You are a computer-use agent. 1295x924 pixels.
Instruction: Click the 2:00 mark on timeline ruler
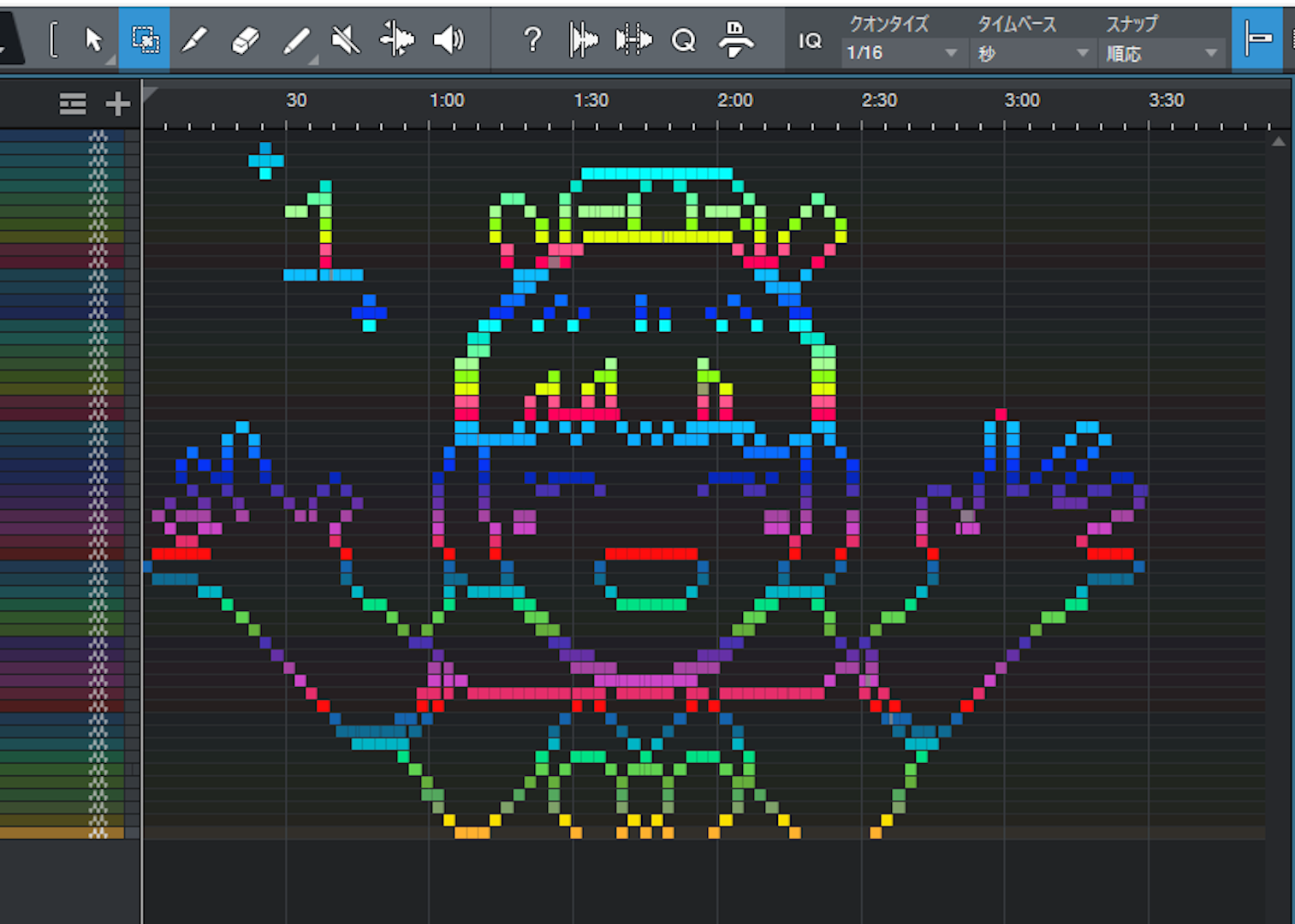(734, 101)
